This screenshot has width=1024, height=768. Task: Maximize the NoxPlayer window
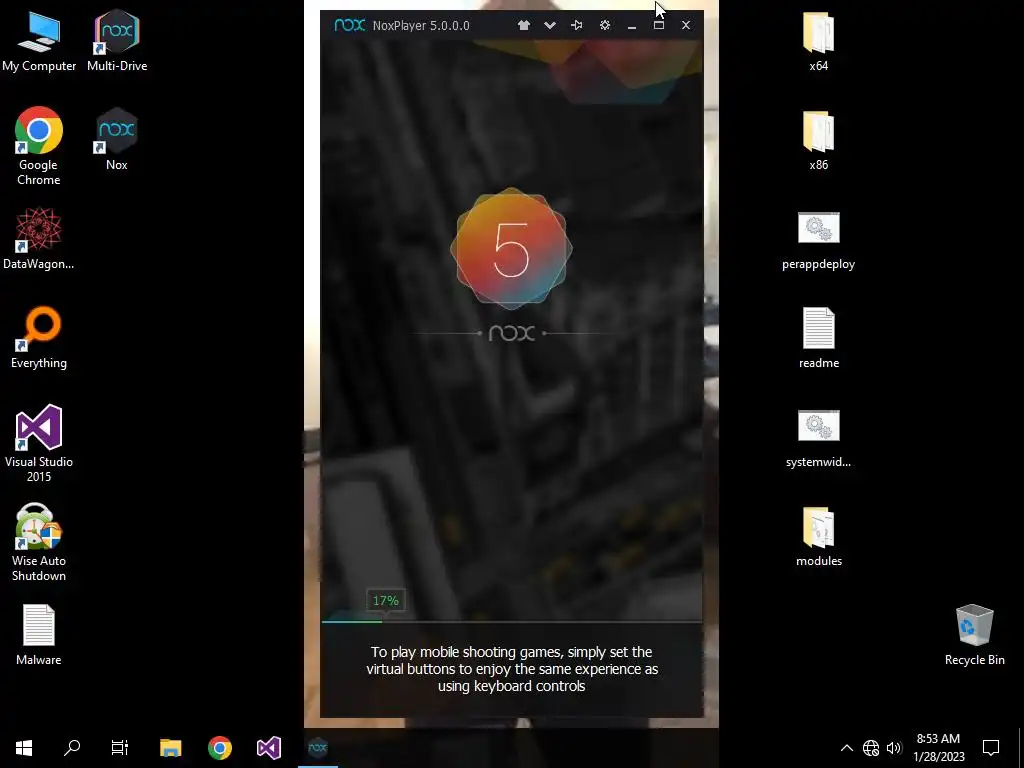[x=659, y=25]
